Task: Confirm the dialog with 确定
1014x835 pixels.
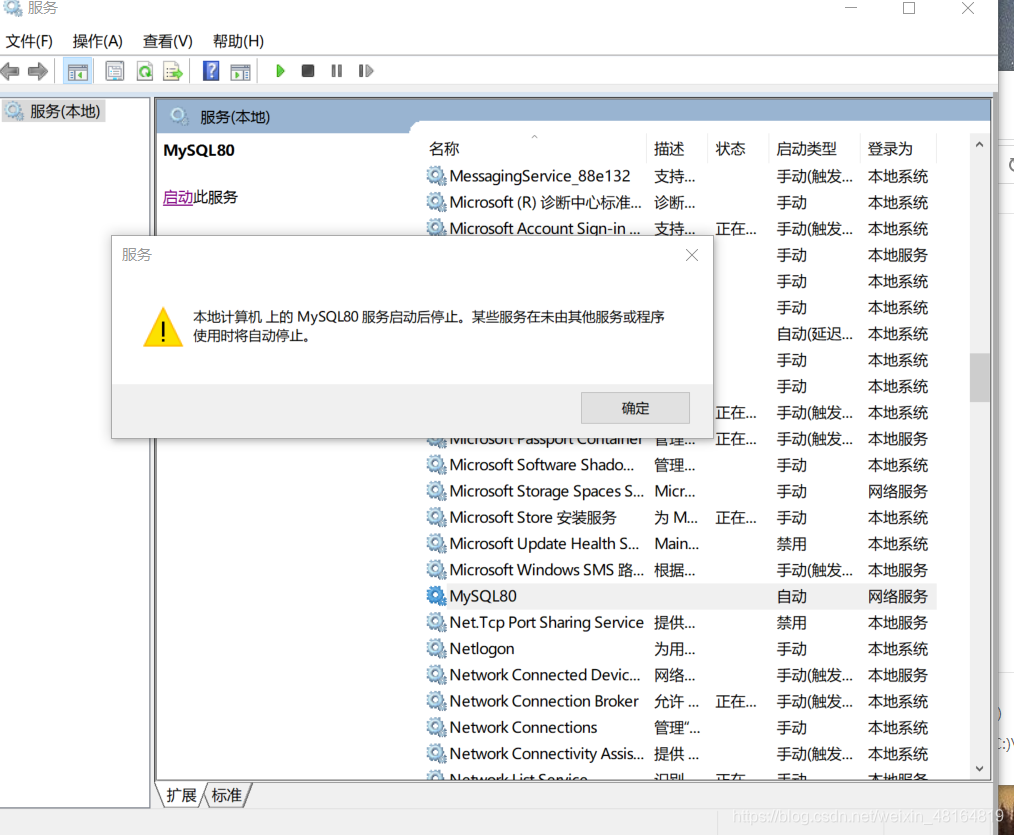Action: coord(635,408)
